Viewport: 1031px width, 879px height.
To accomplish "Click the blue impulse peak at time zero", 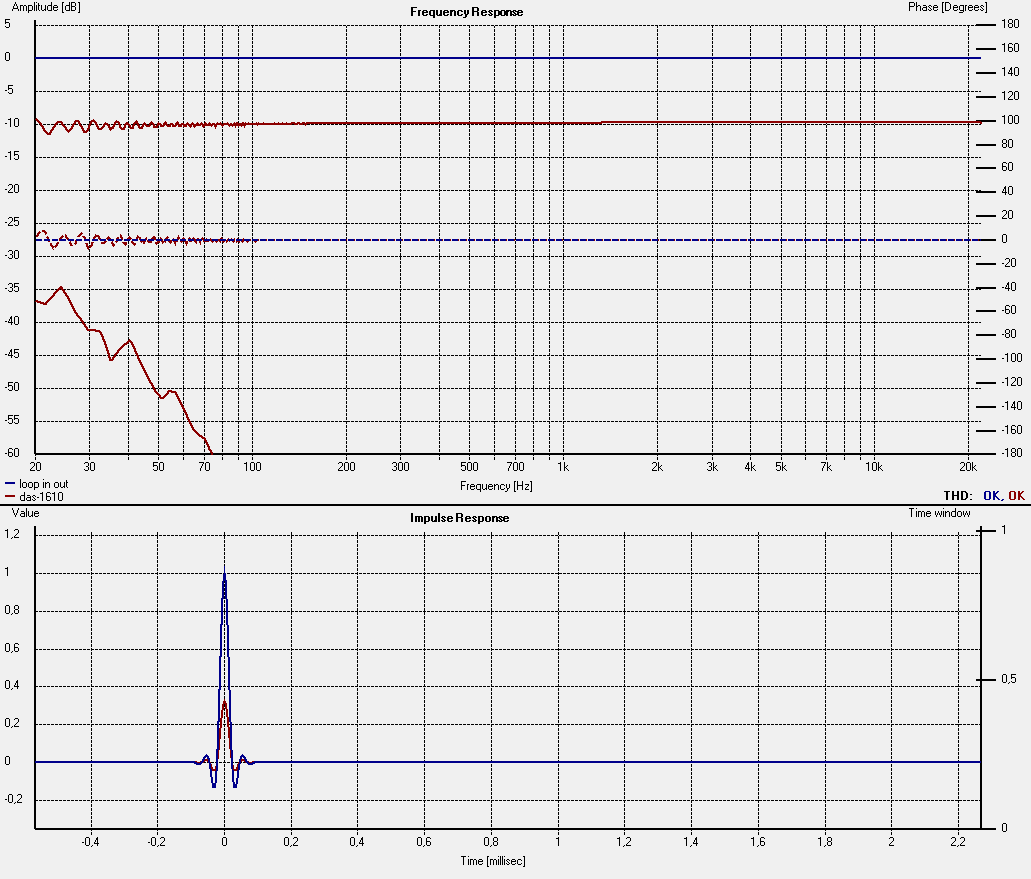I will tap(224, 573).
